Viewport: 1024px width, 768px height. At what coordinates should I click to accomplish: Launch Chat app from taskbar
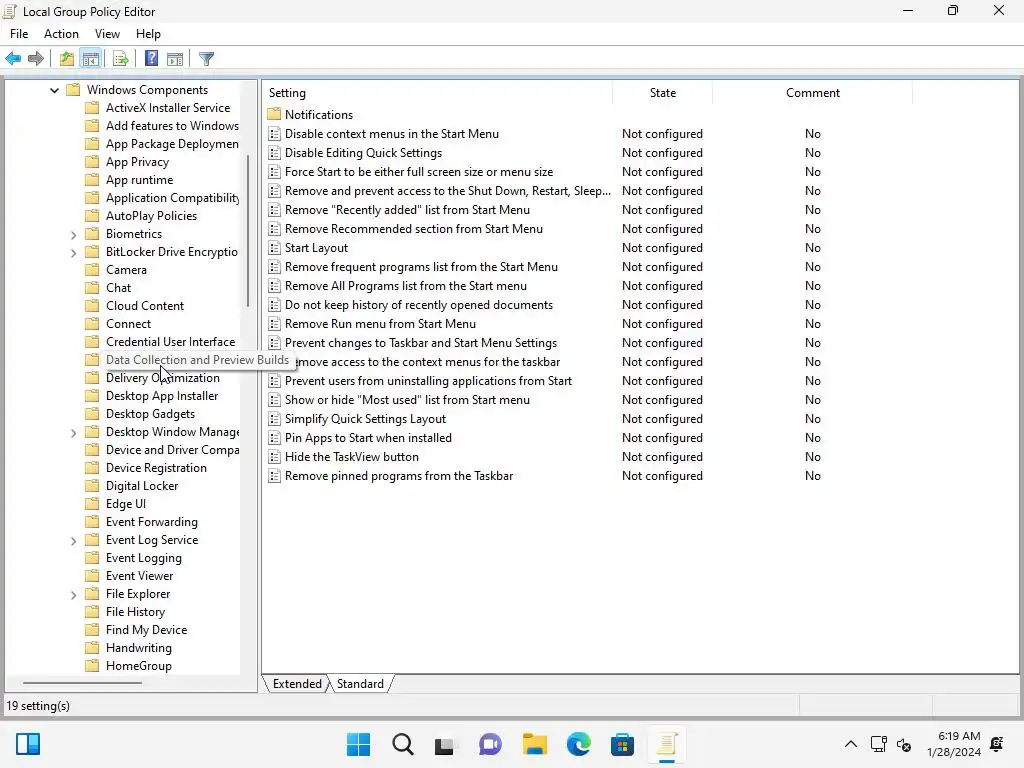coord(490,744)
